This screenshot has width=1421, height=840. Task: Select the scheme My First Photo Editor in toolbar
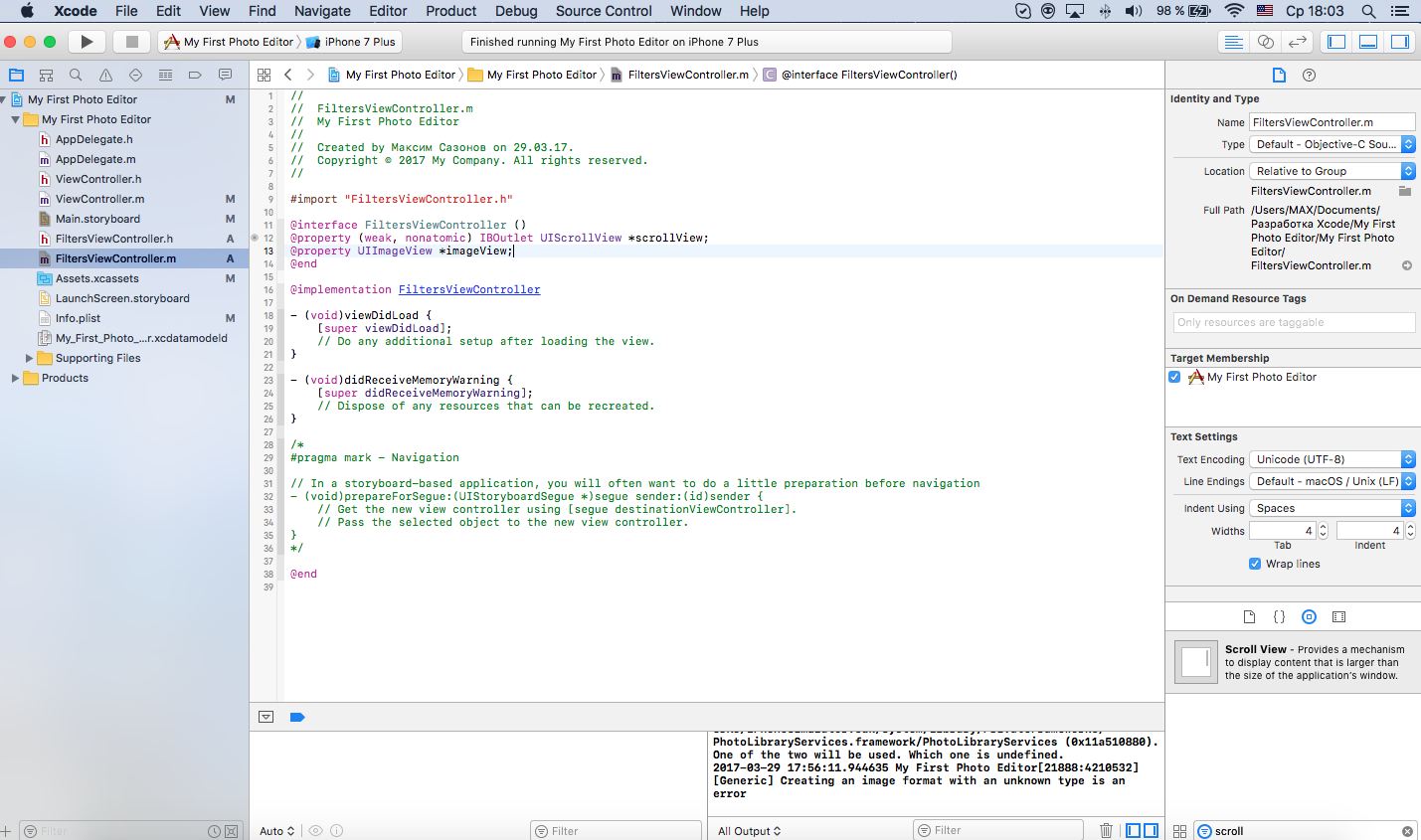[x=229, y=42]
